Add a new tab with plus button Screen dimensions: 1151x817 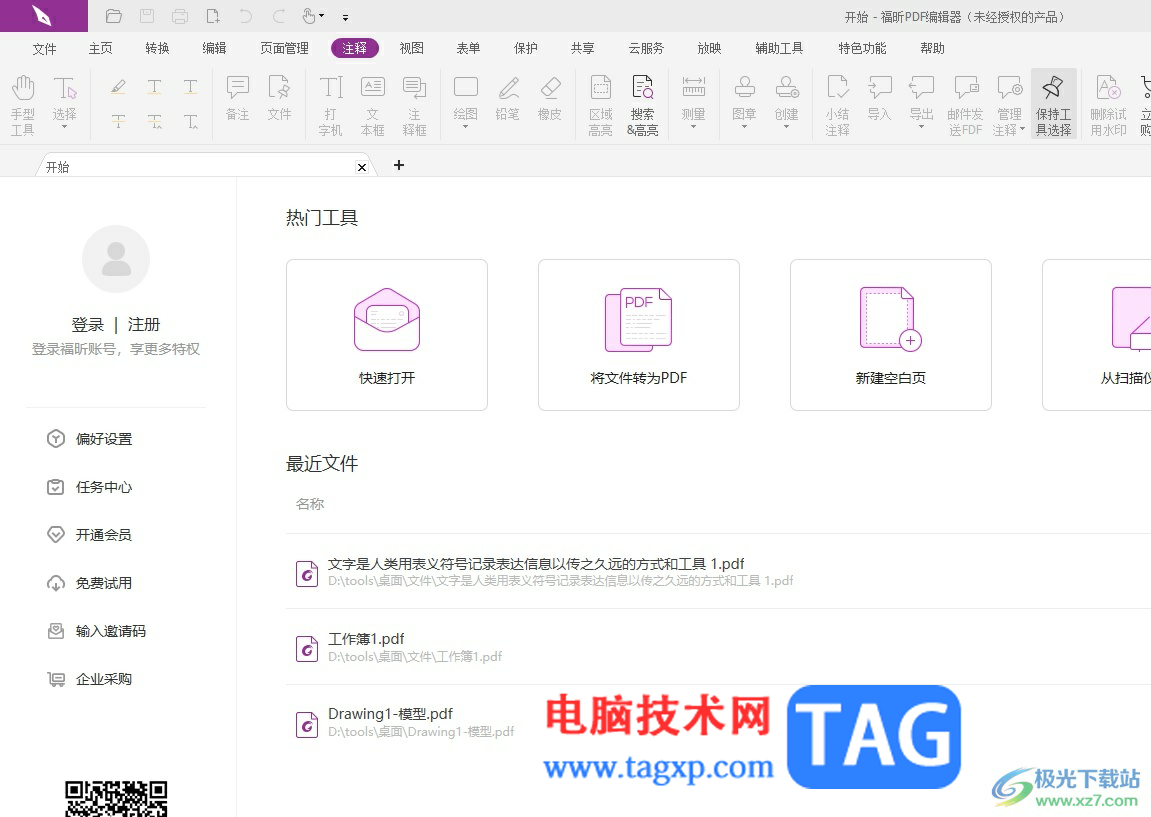tap(399, 165)
